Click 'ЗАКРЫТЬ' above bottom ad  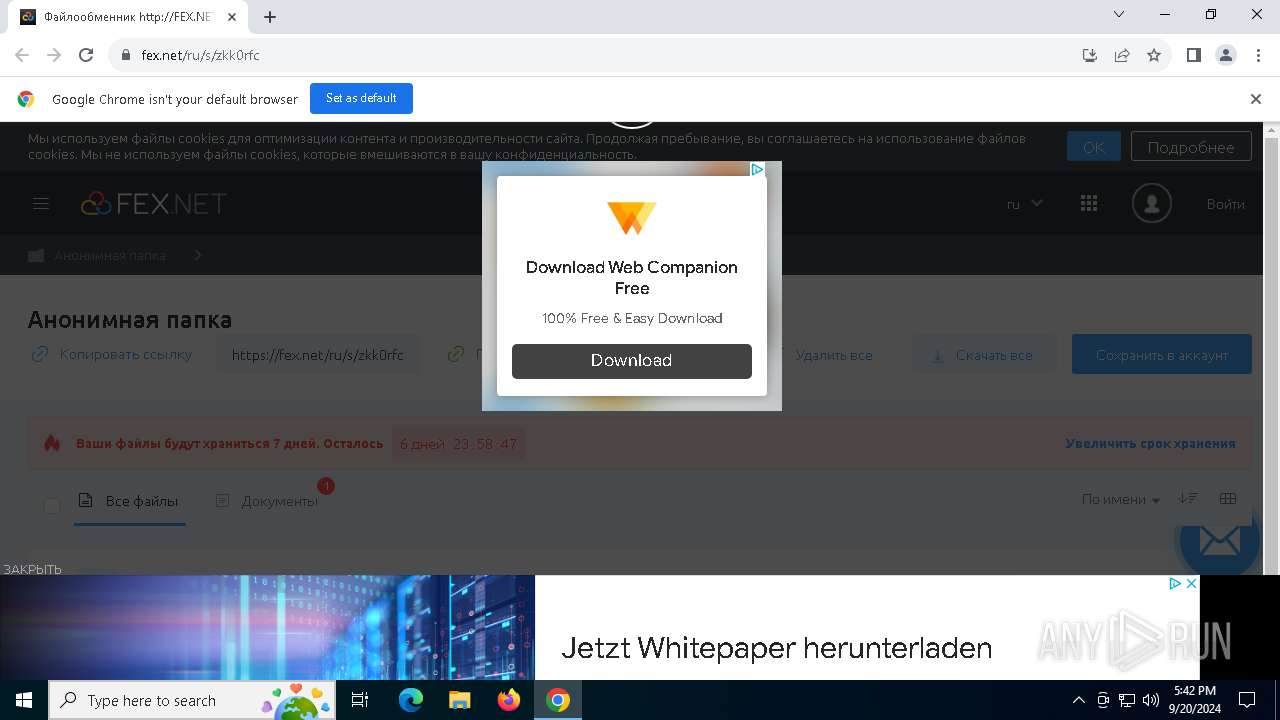pos(32,569)
